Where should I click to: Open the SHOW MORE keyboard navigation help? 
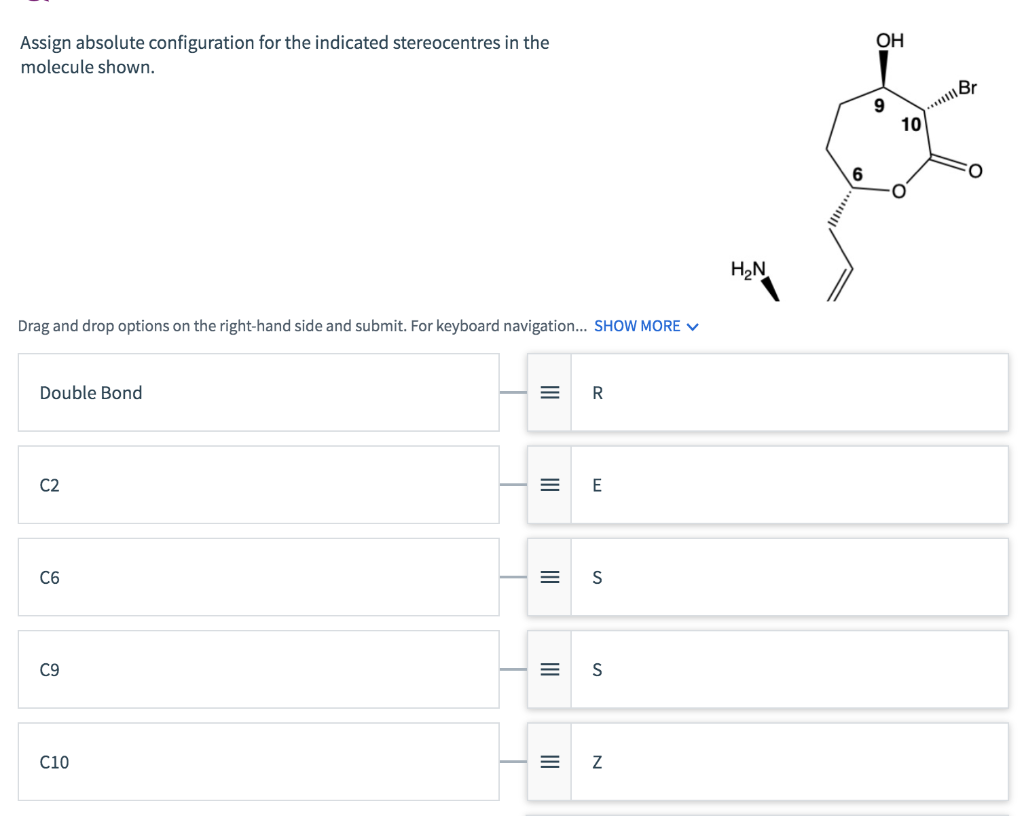(637, 325)
